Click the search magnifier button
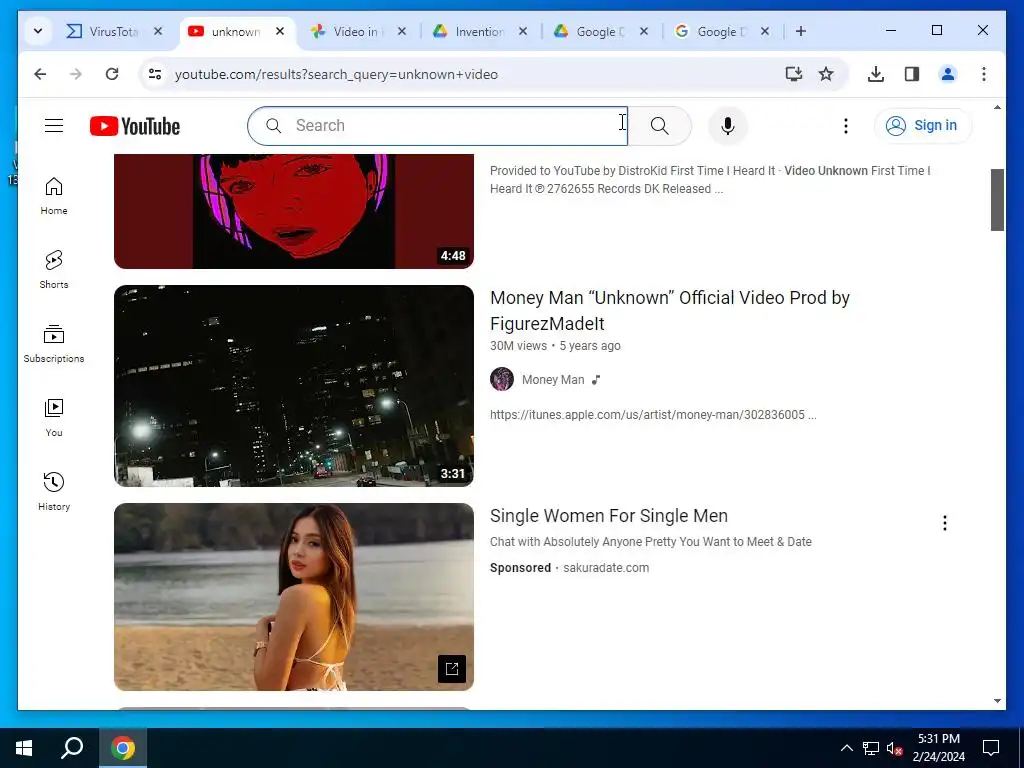Screen dimensions: 1024x768 tap(660, 125)
